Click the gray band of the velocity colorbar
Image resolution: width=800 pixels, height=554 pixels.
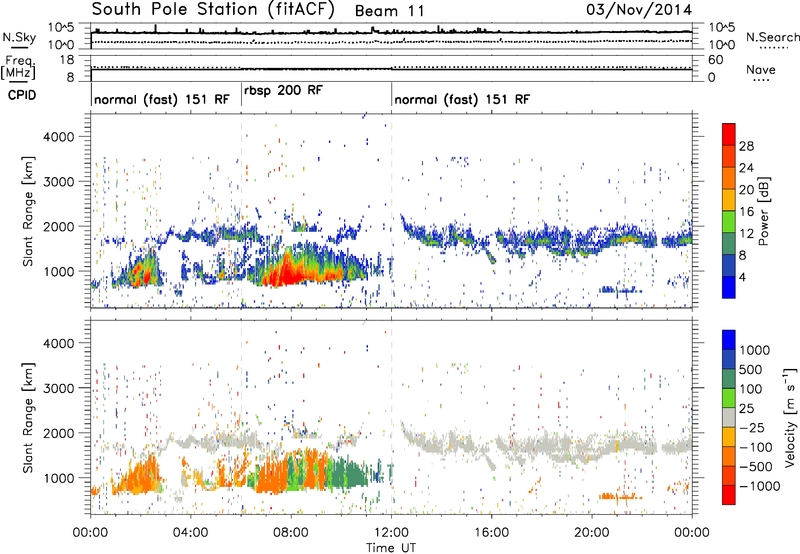(729, 418)
